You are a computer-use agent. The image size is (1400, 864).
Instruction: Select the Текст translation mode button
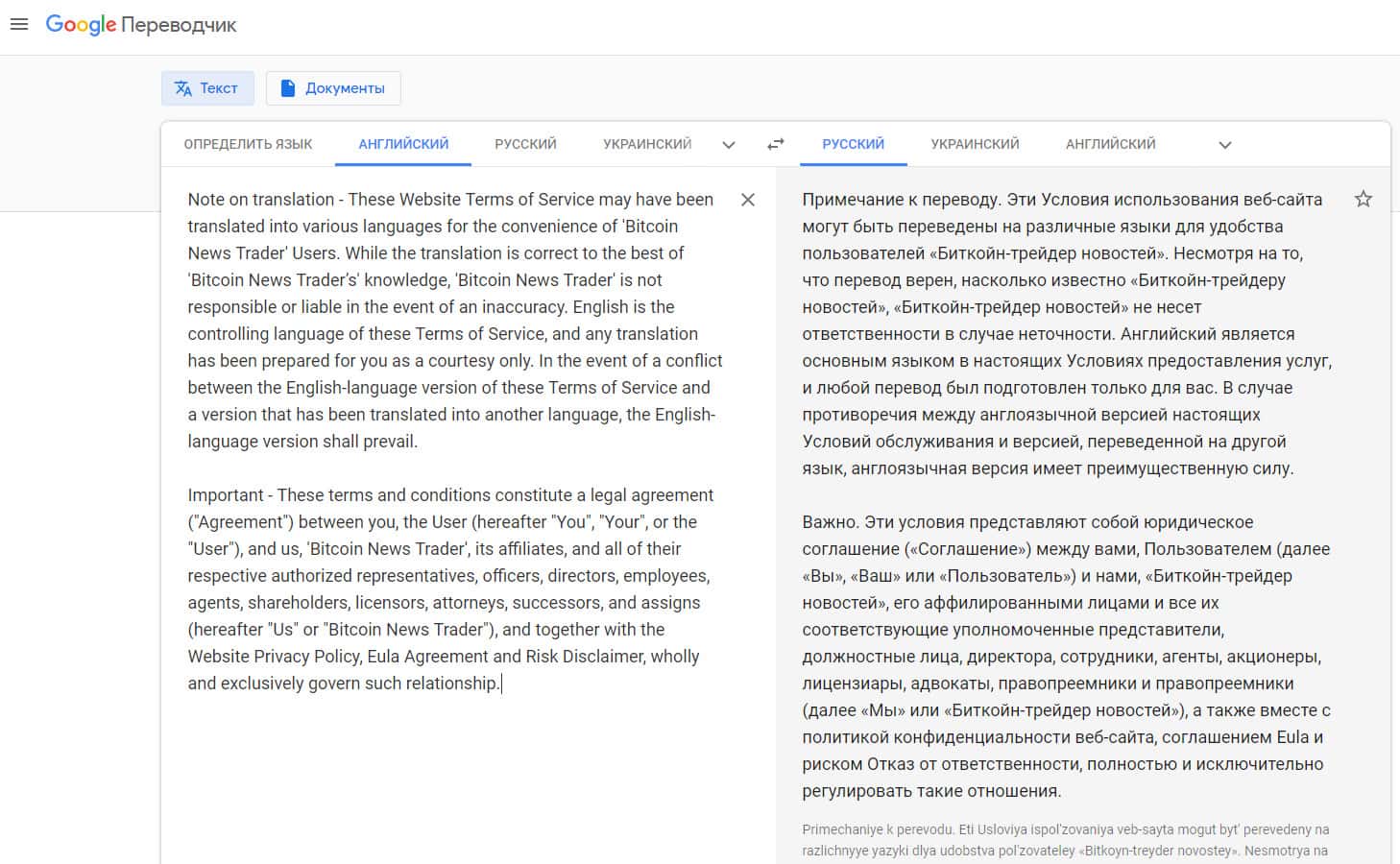tap(207, 88)
